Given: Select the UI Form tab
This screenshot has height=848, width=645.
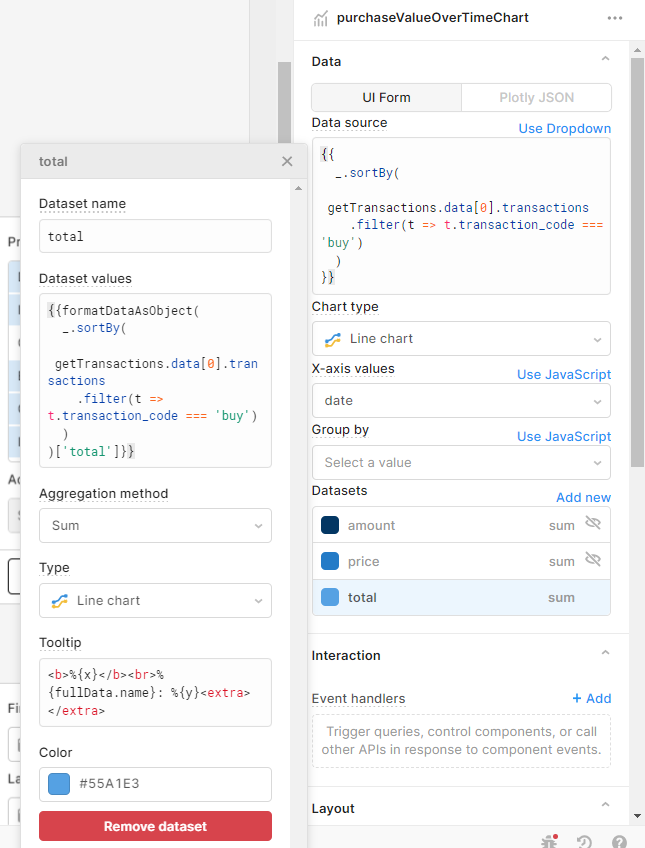Looking at the screenshot, I should click(x=387, y=97).
